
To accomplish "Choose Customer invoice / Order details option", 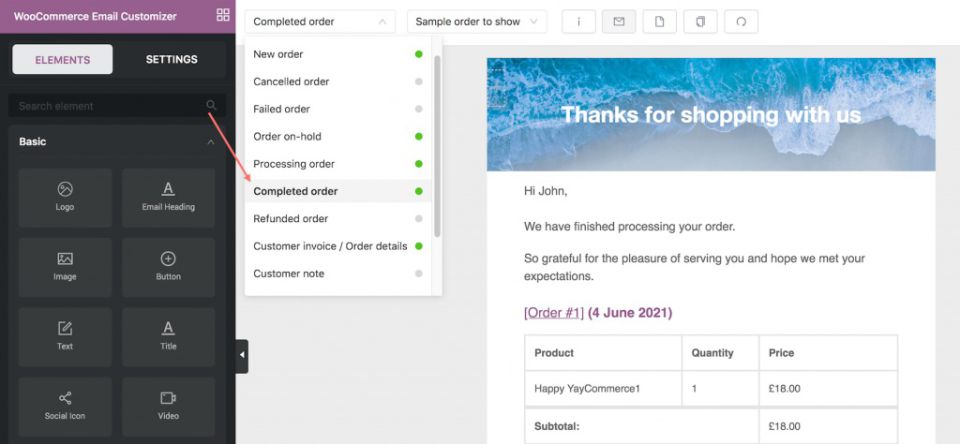I will pos(330,246).
